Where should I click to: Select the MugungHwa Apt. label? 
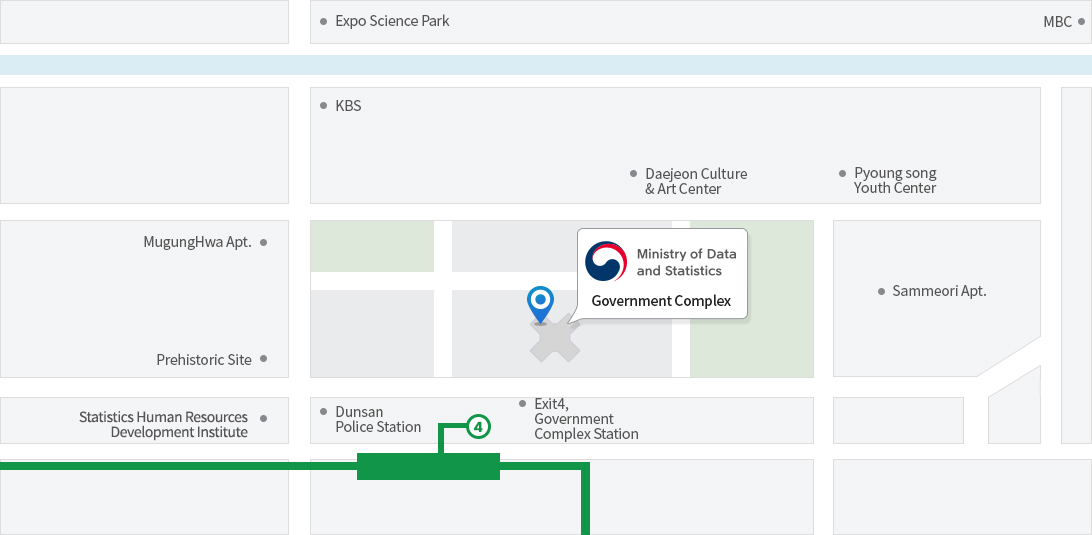(197, 242)
